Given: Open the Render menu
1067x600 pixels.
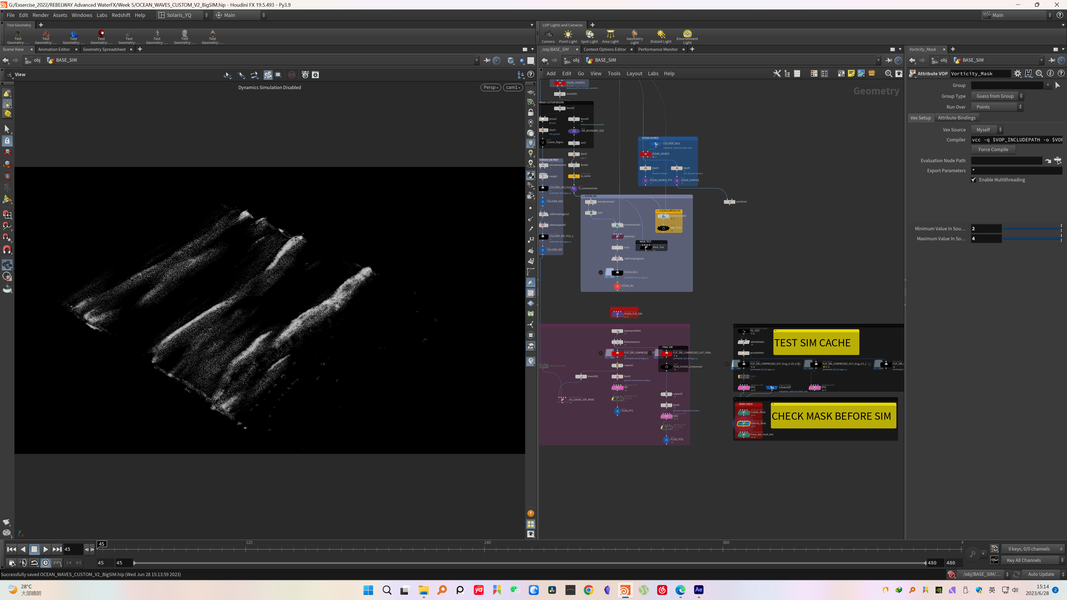Looking at the screenshot, I should coord(40,15).
